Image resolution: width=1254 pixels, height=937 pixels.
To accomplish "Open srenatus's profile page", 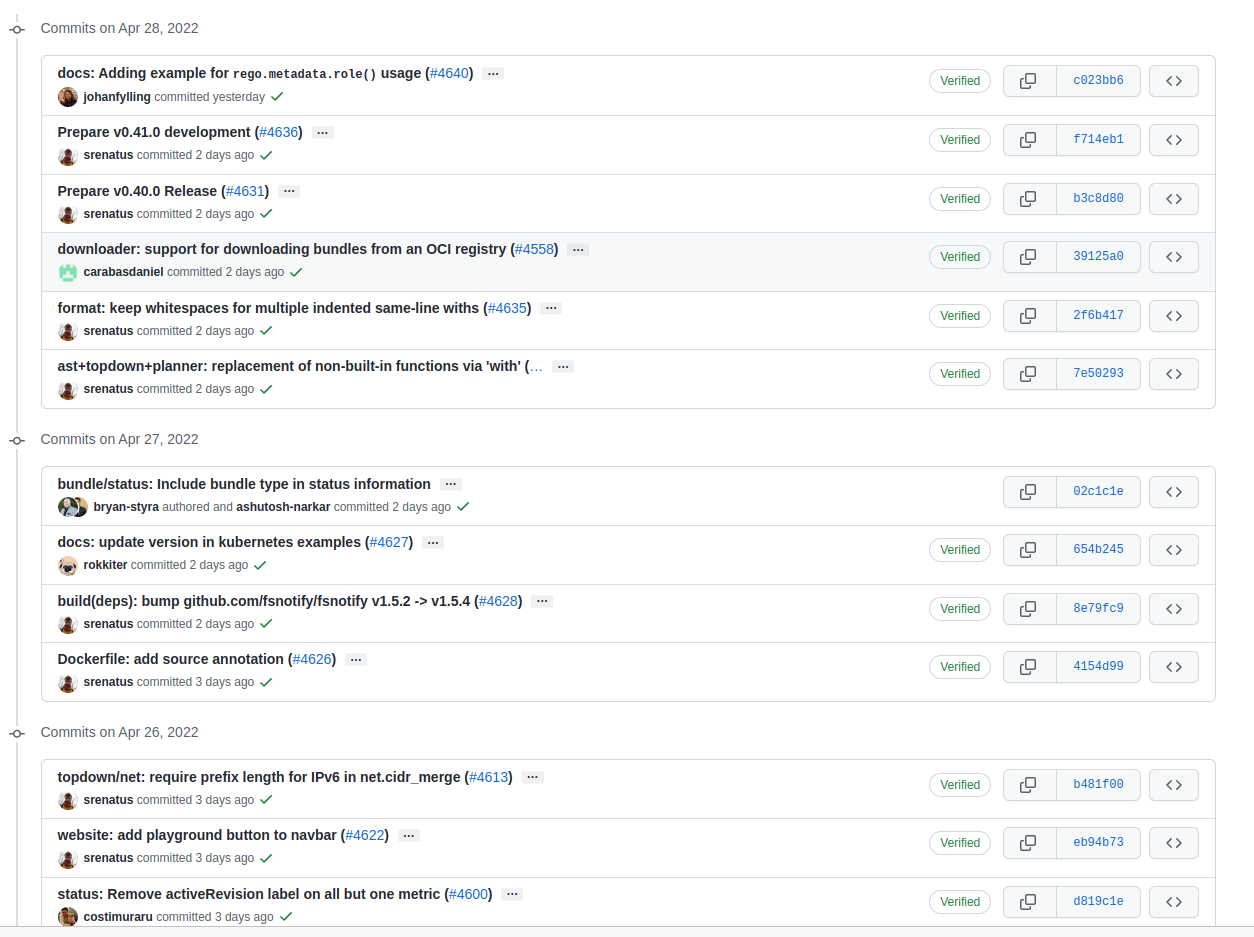I will [x=108, y=155].
